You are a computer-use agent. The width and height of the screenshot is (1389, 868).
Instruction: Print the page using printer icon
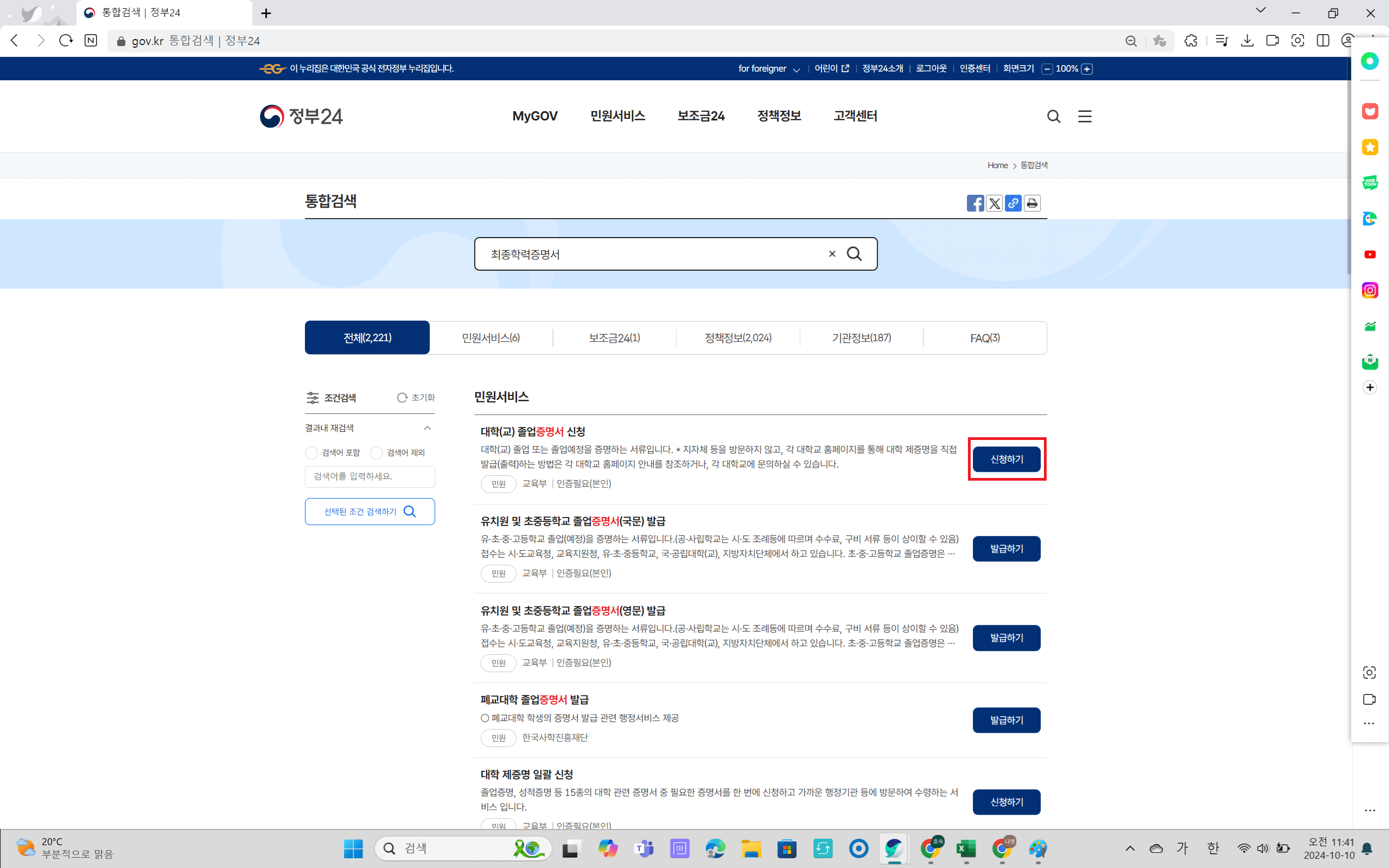tap(1032, 203)
